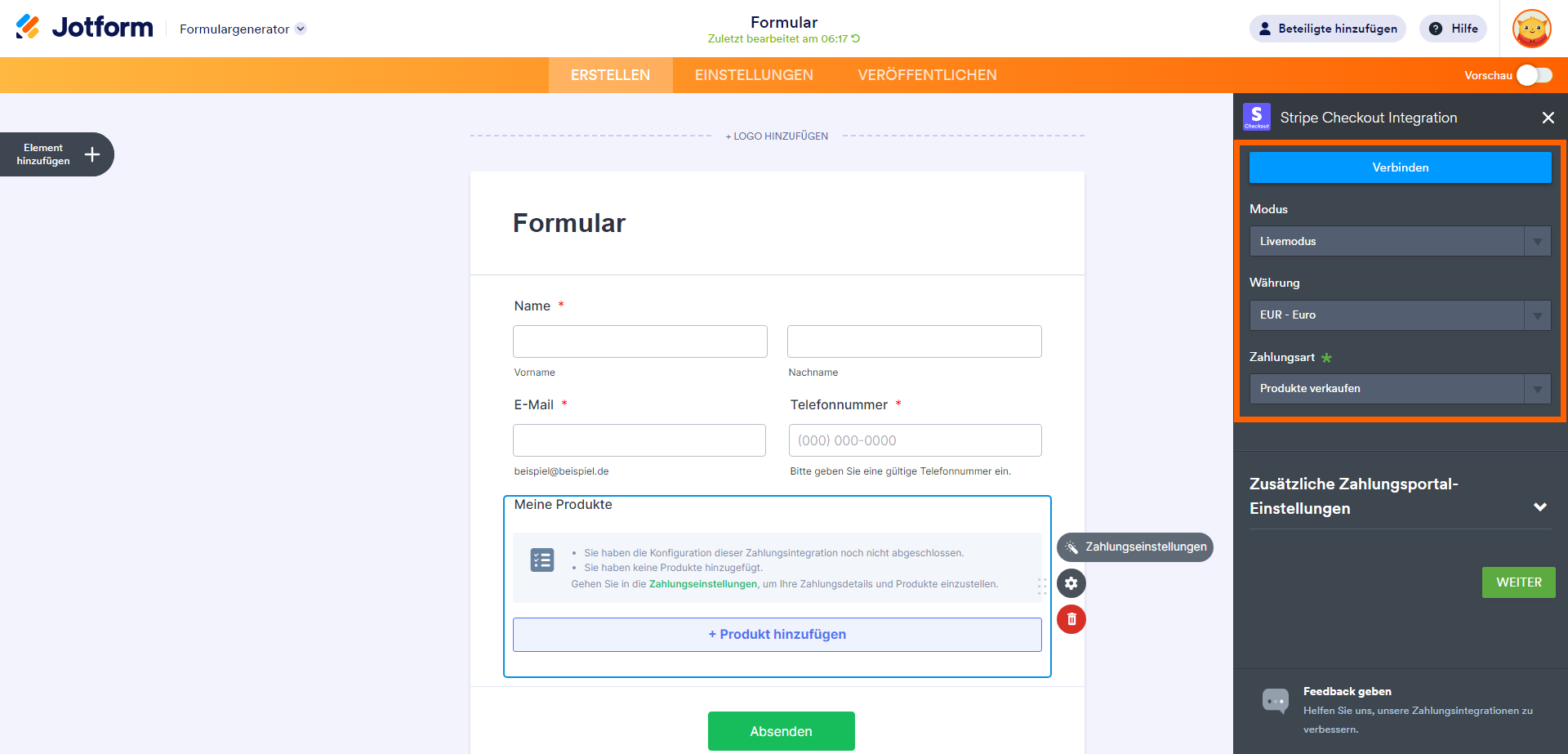Click the Vorname input field

click(639, 341)
